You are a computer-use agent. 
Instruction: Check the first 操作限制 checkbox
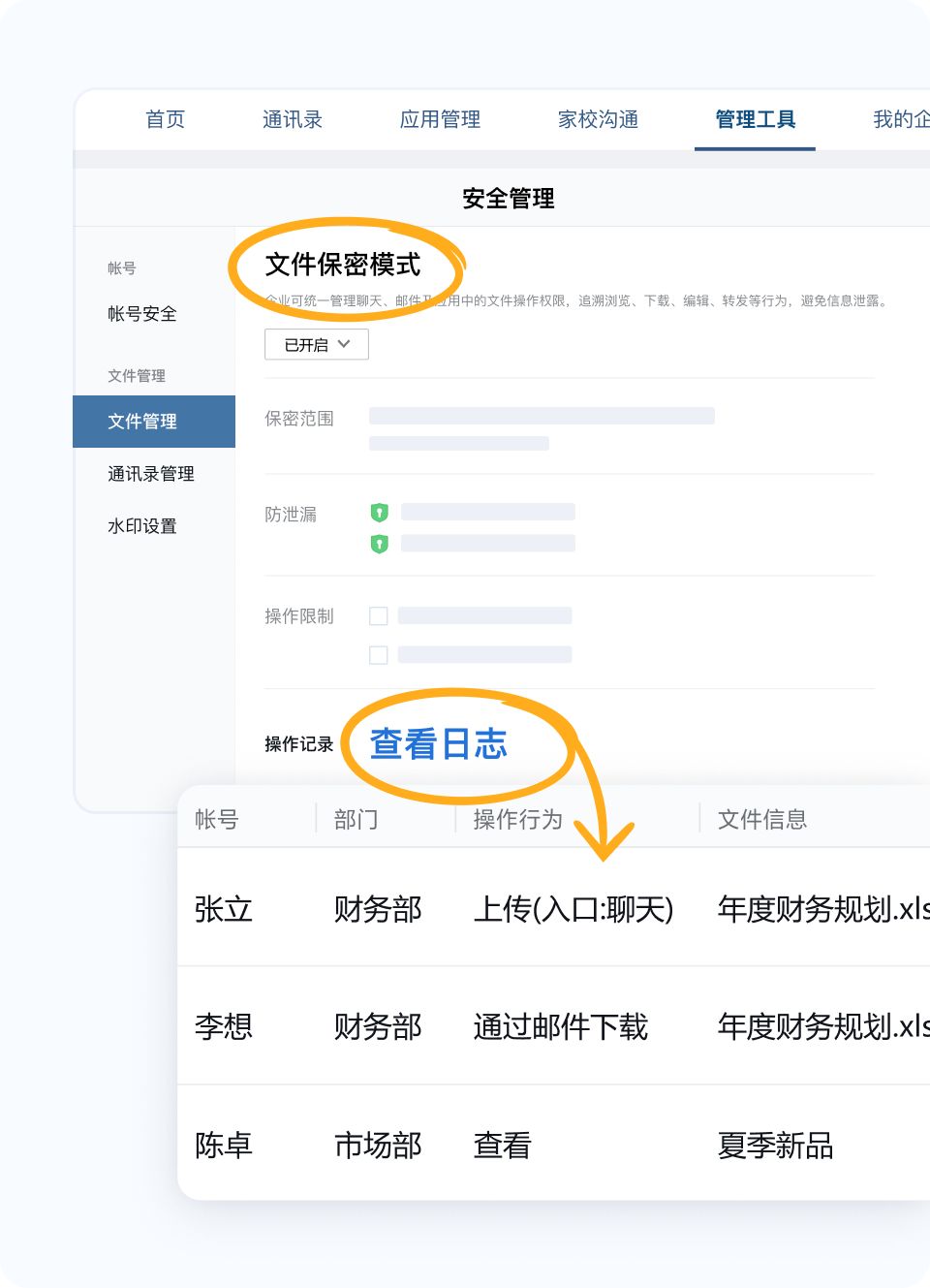point(378,615)
